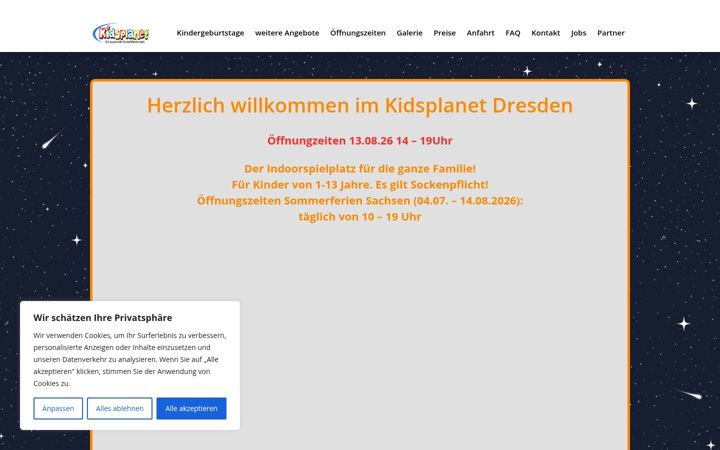Go to the Öffnungszeiten page
This screenshot has height=450, width=720.
tap(358, 33)
